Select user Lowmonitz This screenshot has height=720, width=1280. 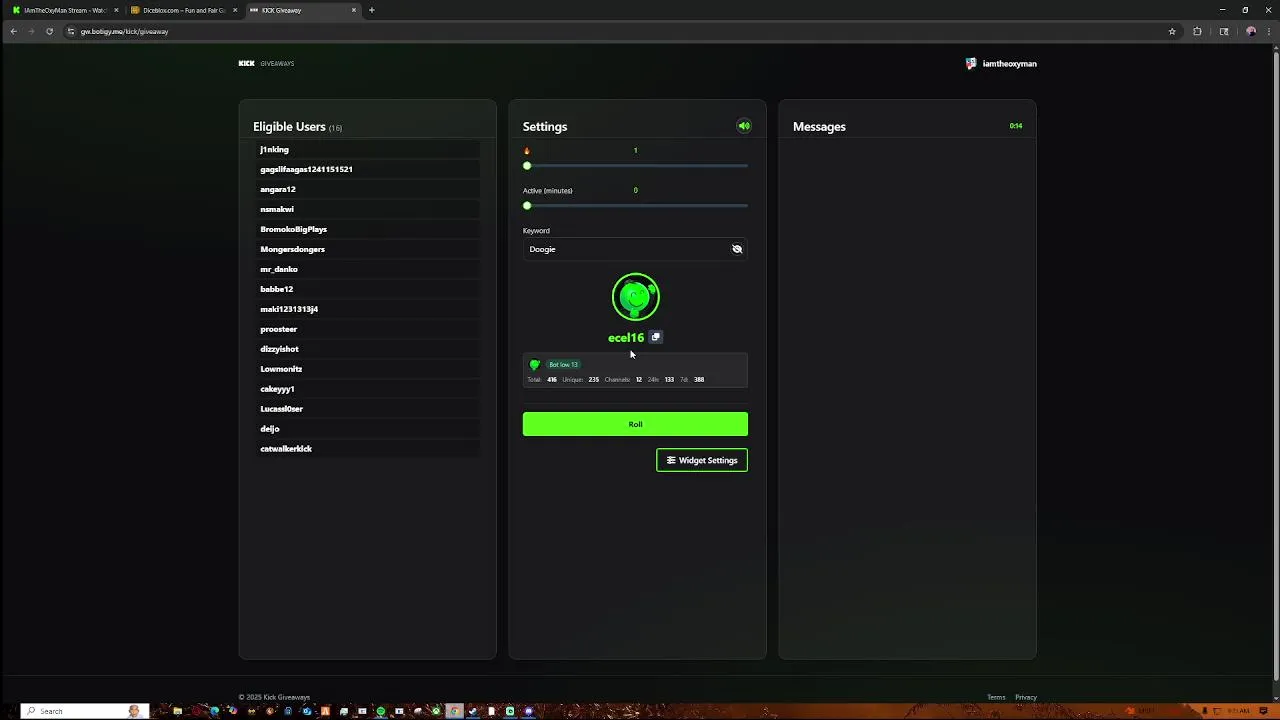(367, 369)
